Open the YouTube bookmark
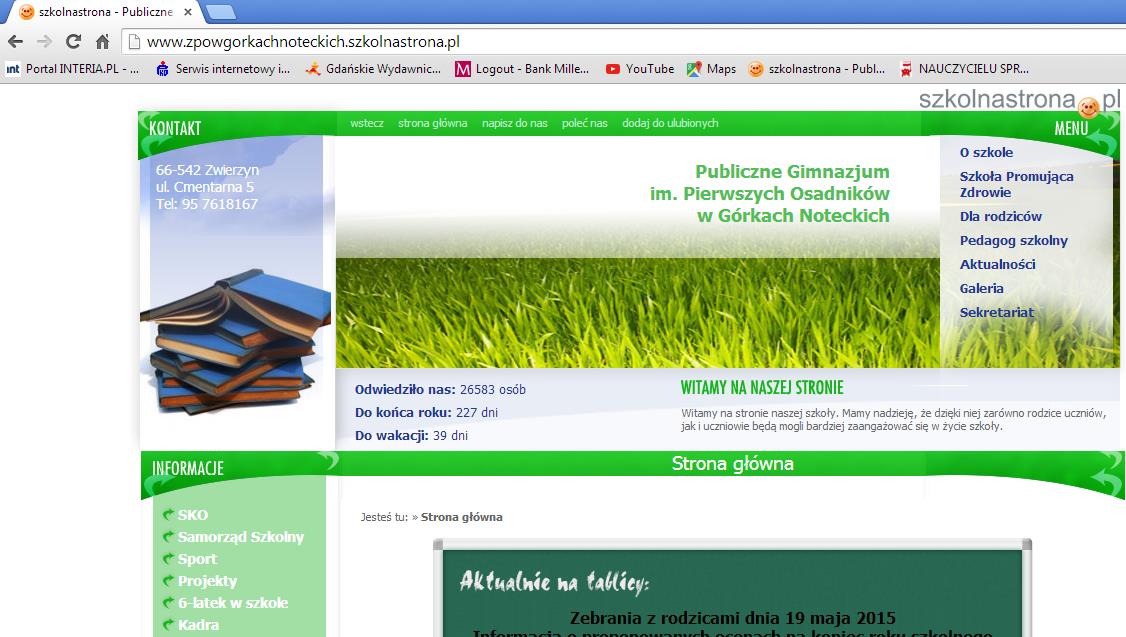Viewport: 1126px width, 637px height. [640, 69]
